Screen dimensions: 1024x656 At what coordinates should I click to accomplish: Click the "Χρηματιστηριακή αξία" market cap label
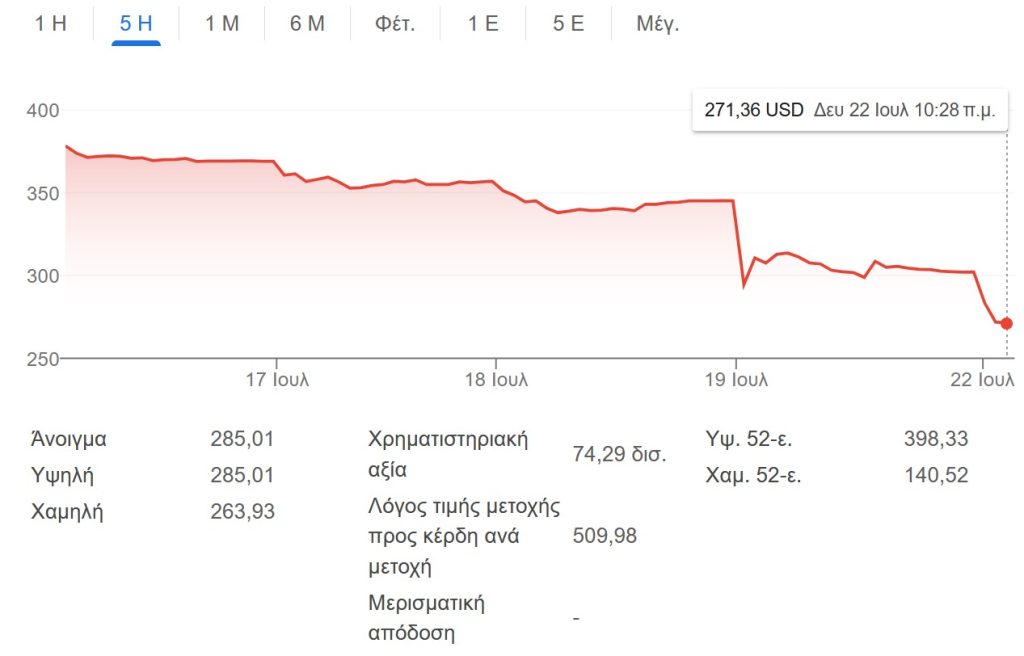coord(448,454)
